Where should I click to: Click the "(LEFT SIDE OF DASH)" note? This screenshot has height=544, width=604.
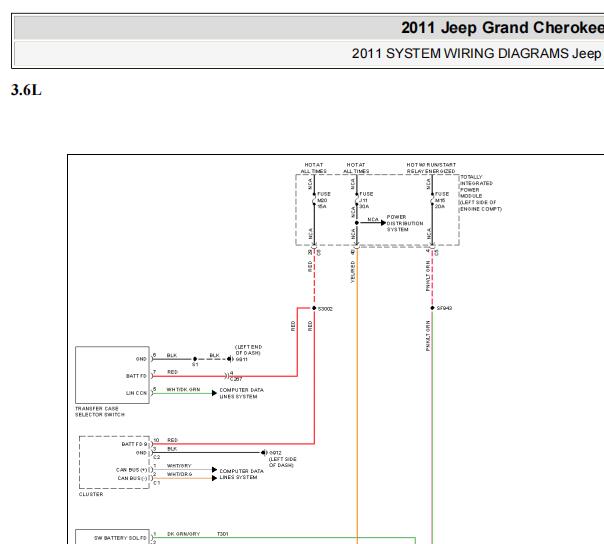[282, 462]
